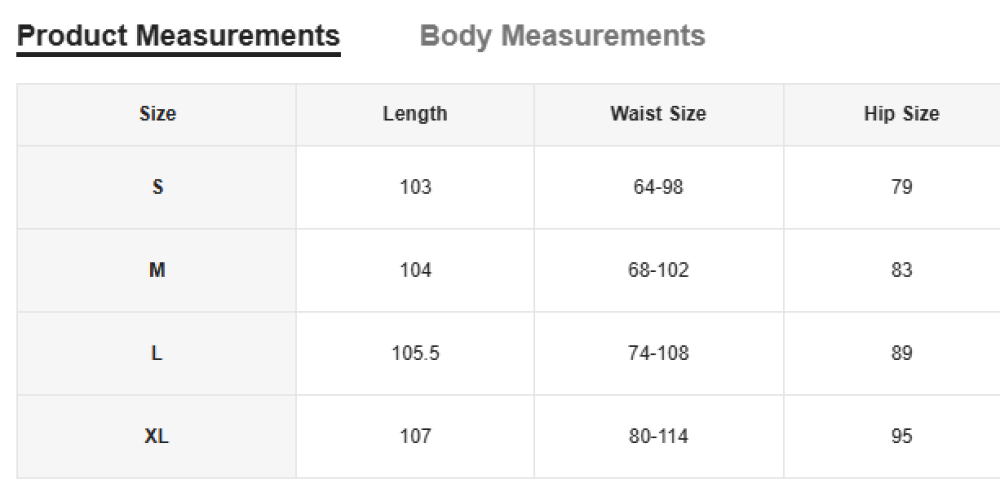This screenshot has width=1000, height=487.
Task: Click the 105.5 length cell
Action: click(415, 353)
